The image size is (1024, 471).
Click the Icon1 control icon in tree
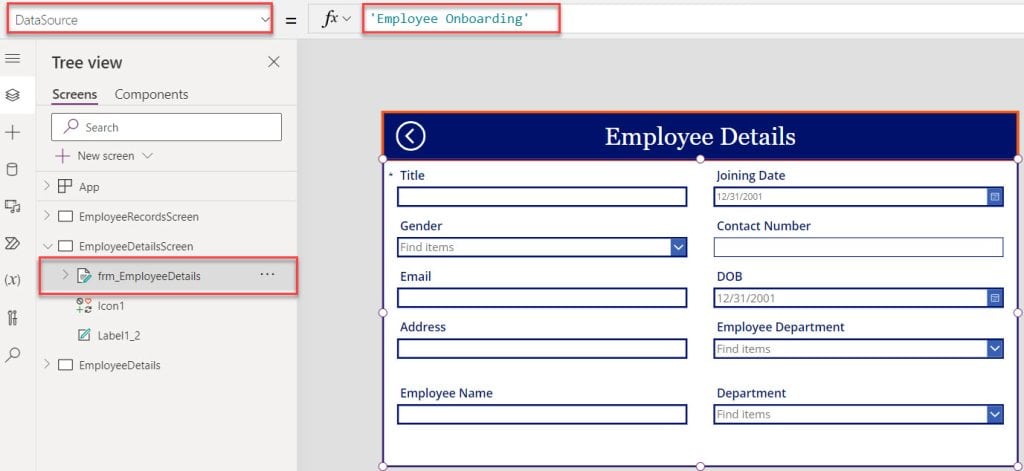coord(84,306)
